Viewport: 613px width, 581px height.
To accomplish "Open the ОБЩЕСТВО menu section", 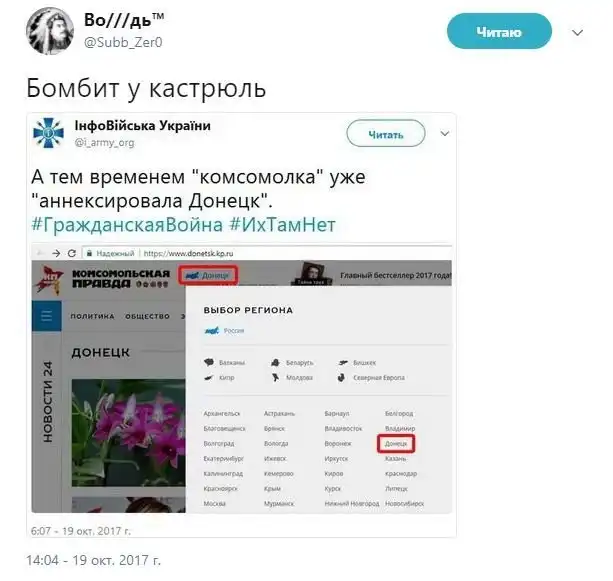I will [147, 316].
